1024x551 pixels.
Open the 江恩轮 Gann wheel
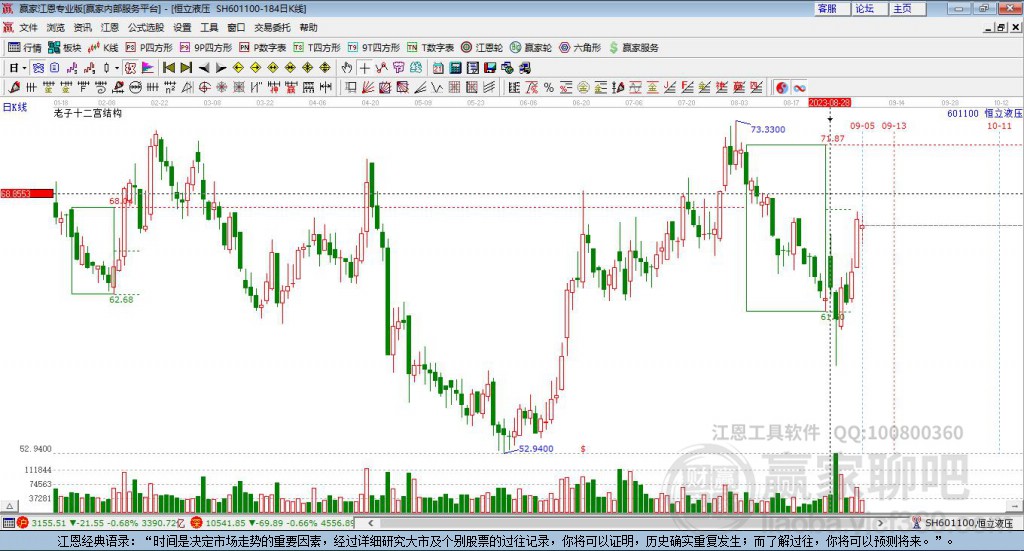click(x=482, y=48)
